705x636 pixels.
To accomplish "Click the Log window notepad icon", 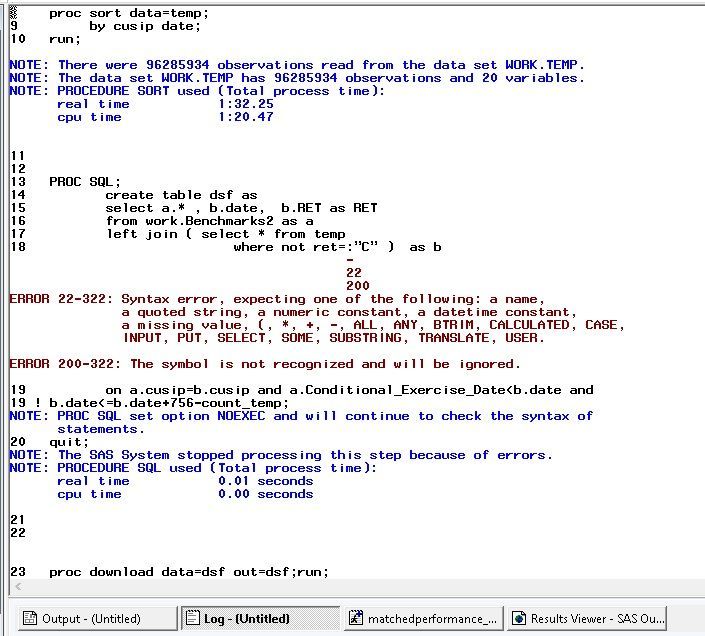I will pyautogui.click(x=192, y=618).
